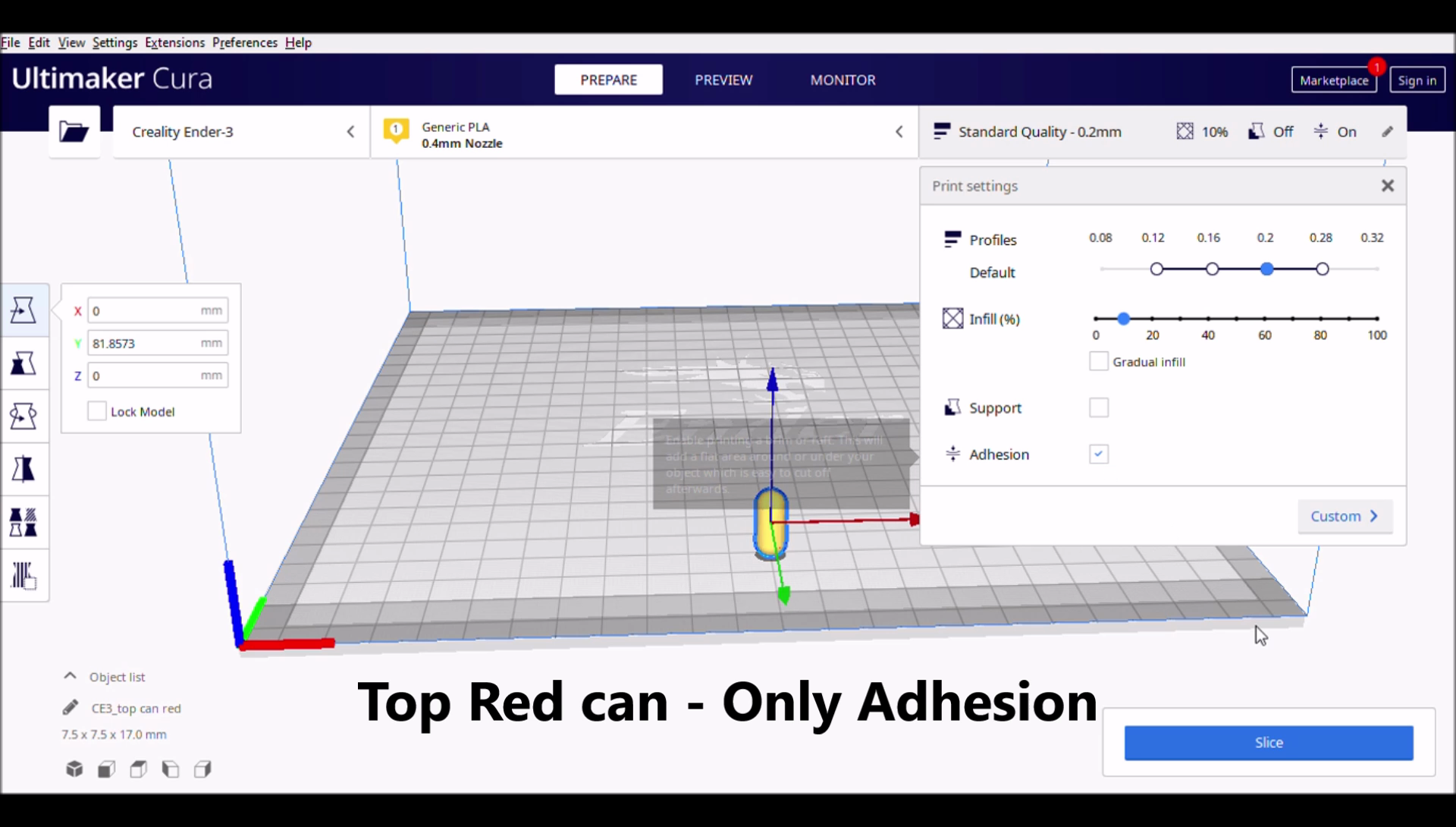Select the Move tool

tap(24, 310)
